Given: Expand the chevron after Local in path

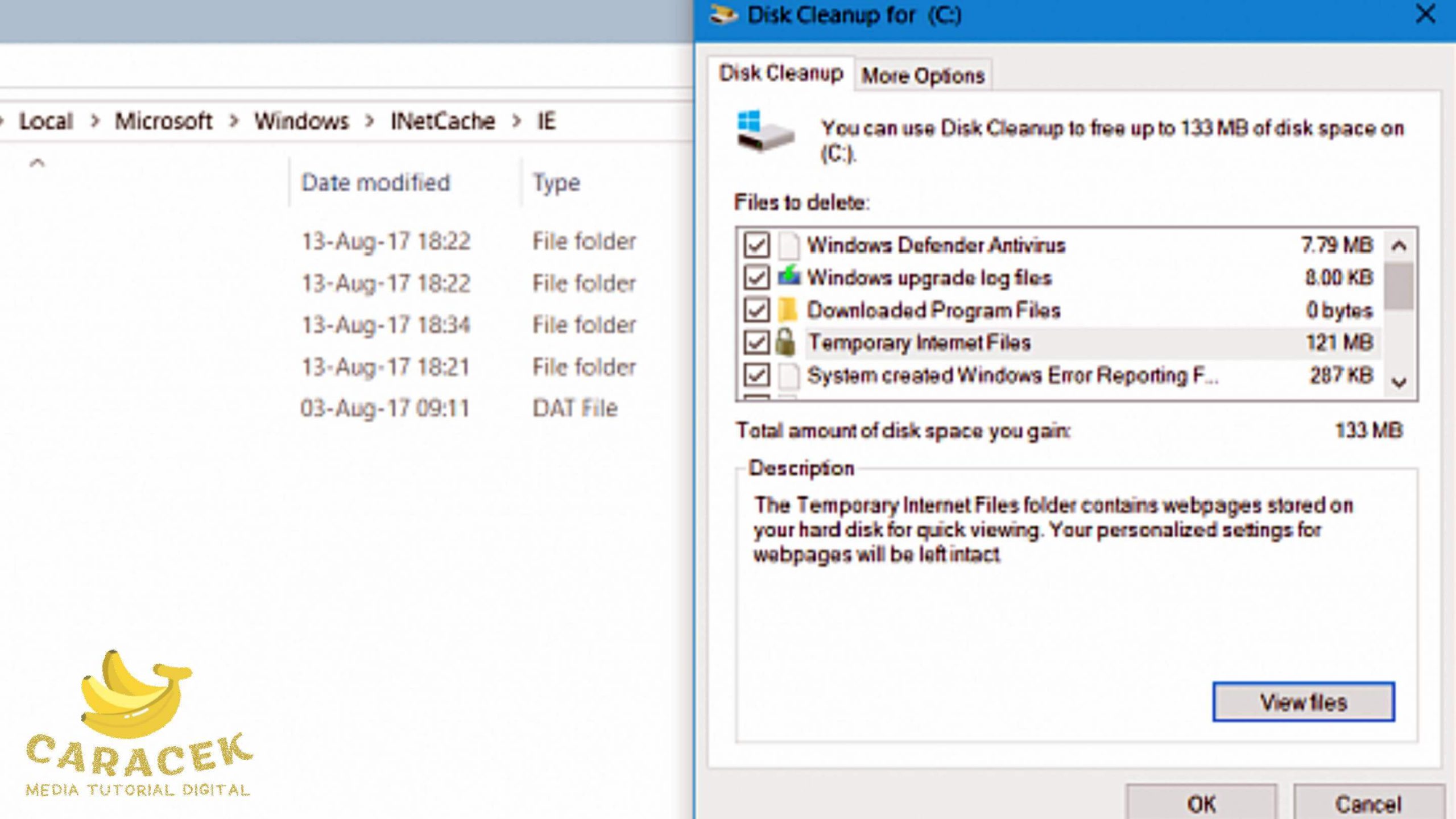Looking at the screenshot, I should 95,121.
